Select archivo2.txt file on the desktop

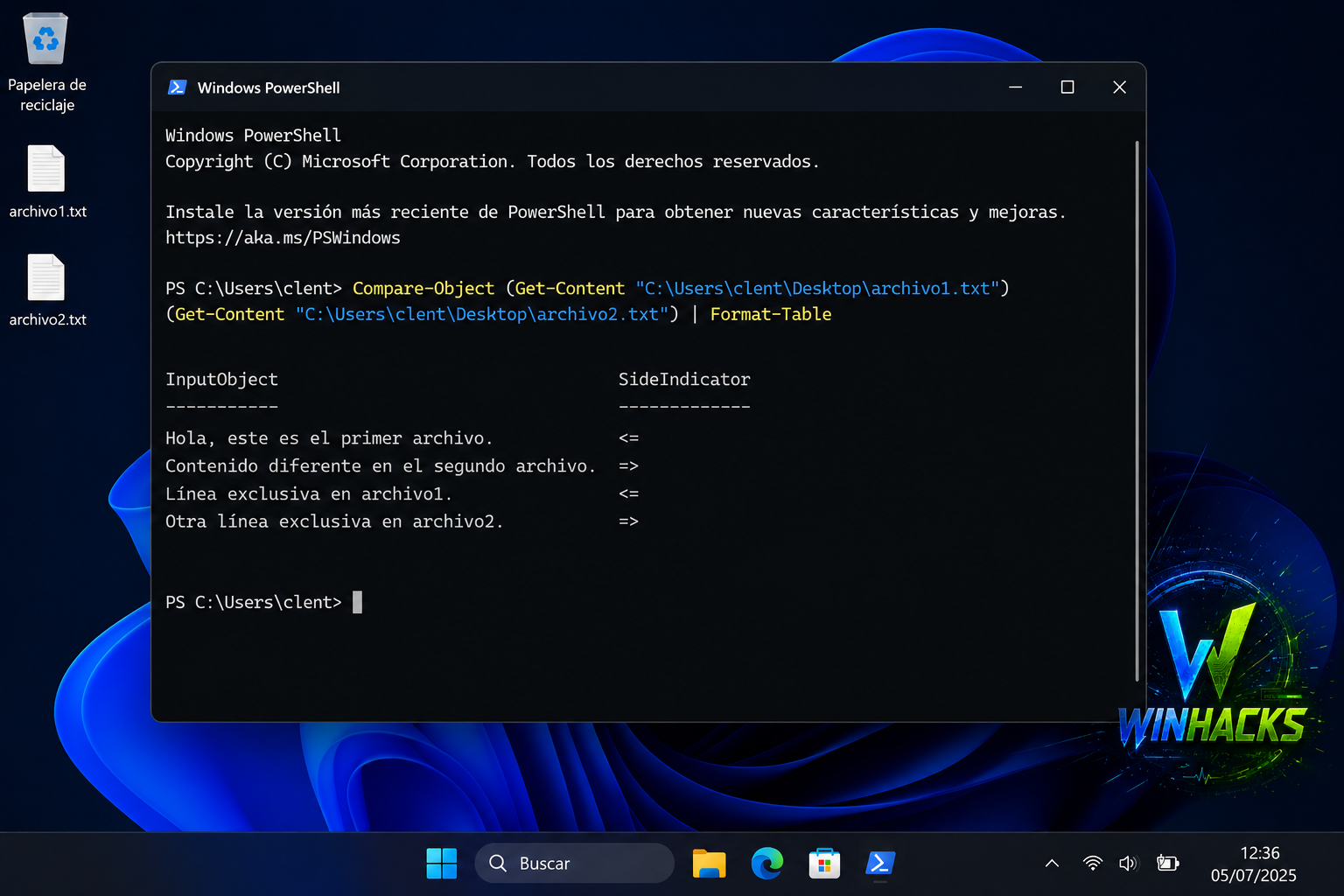(x=47, y=290)
